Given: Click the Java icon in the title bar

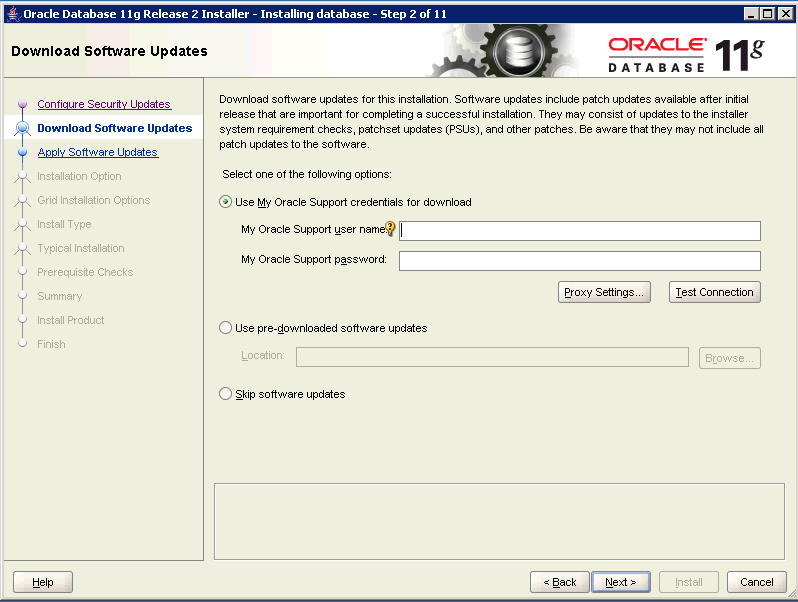Looking at the screenshot, I should [11, 15].
